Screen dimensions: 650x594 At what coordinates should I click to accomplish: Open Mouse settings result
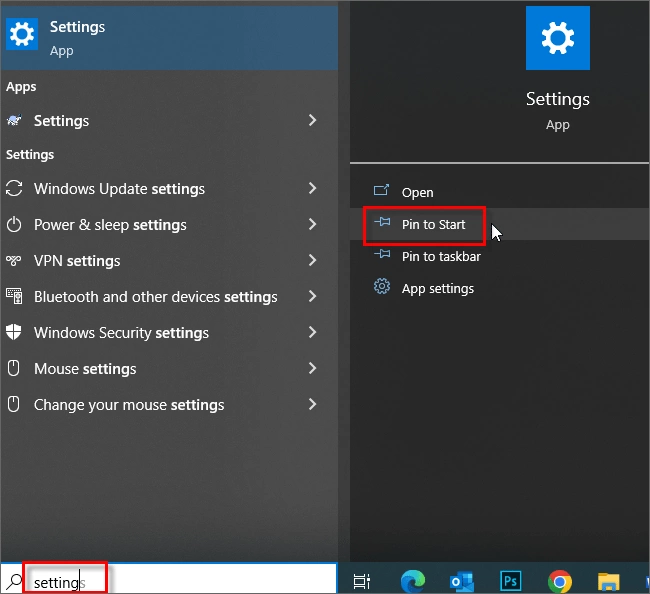pos(169,369)
